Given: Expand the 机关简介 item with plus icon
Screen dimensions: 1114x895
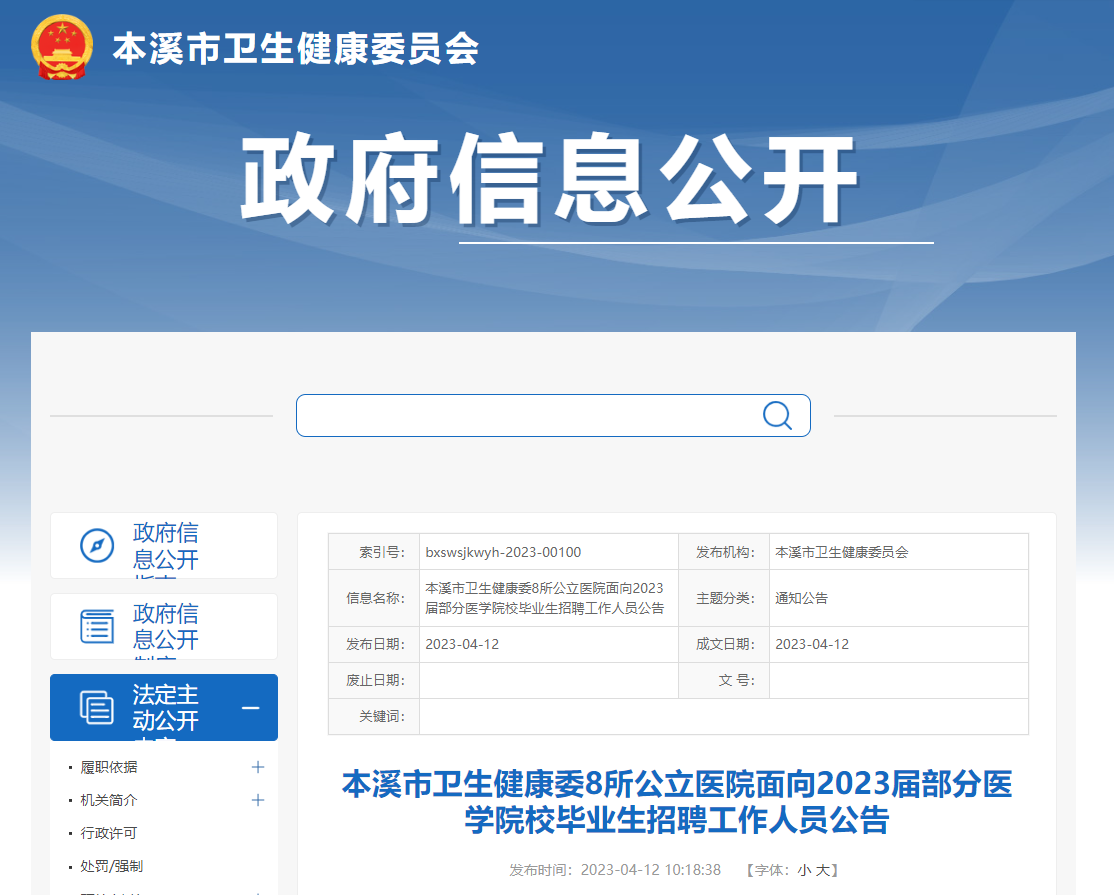Looking at the screenshot, I should pos(258,800).
